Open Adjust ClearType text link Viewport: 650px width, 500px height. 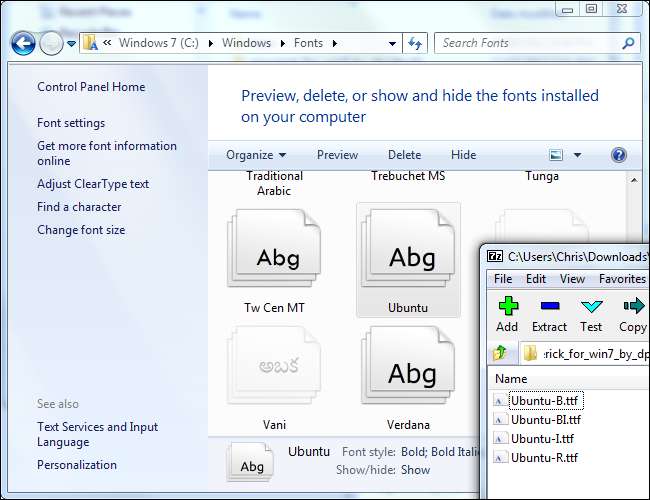pos(93,184)
